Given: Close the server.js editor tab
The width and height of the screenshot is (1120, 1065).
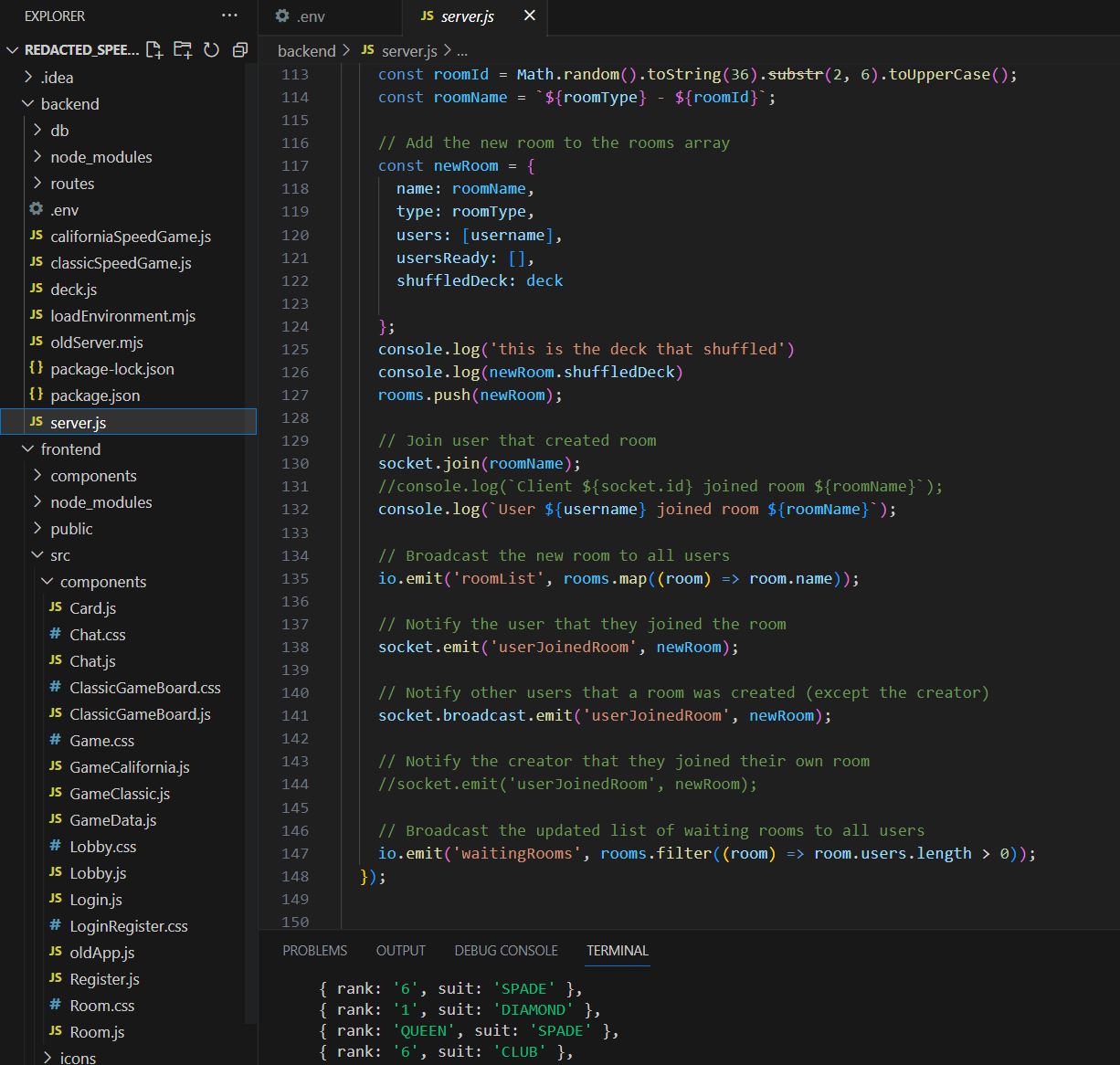Looking at the screenshot, I should pyautogui.click(x=530, y=16).
